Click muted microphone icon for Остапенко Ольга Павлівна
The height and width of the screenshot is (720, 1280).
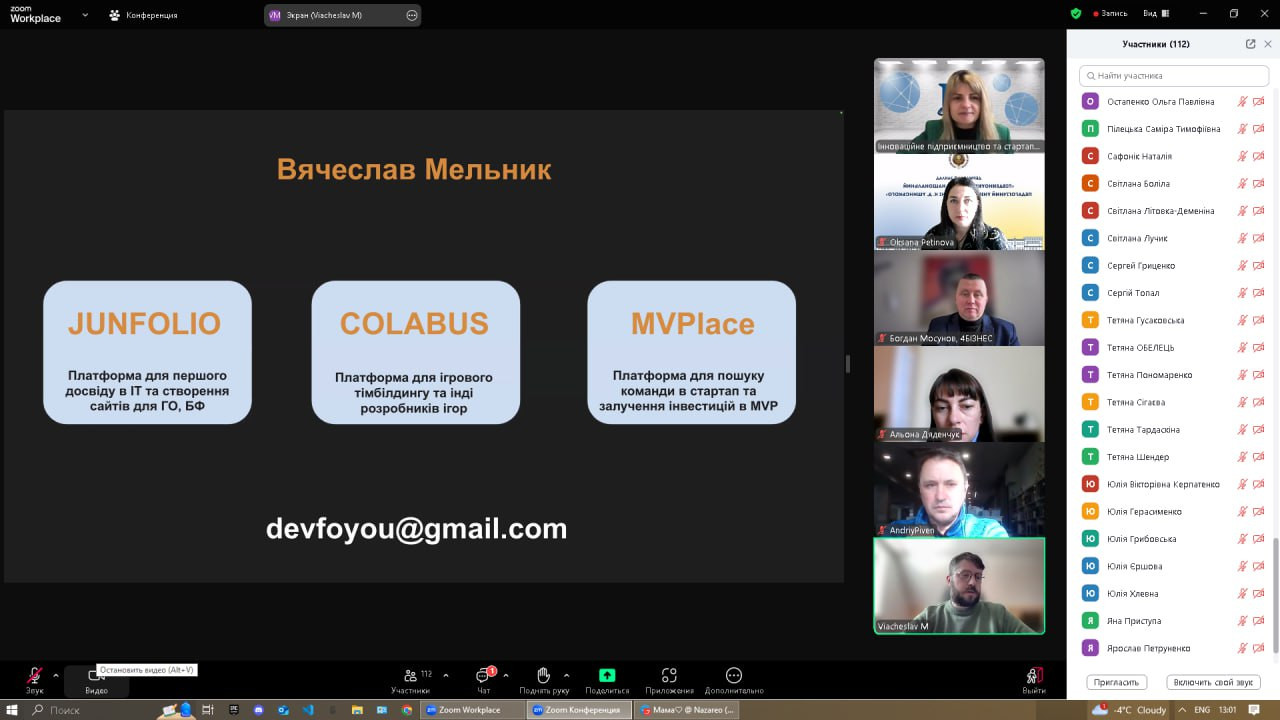pyautogui.click(x=1243, y=101)
